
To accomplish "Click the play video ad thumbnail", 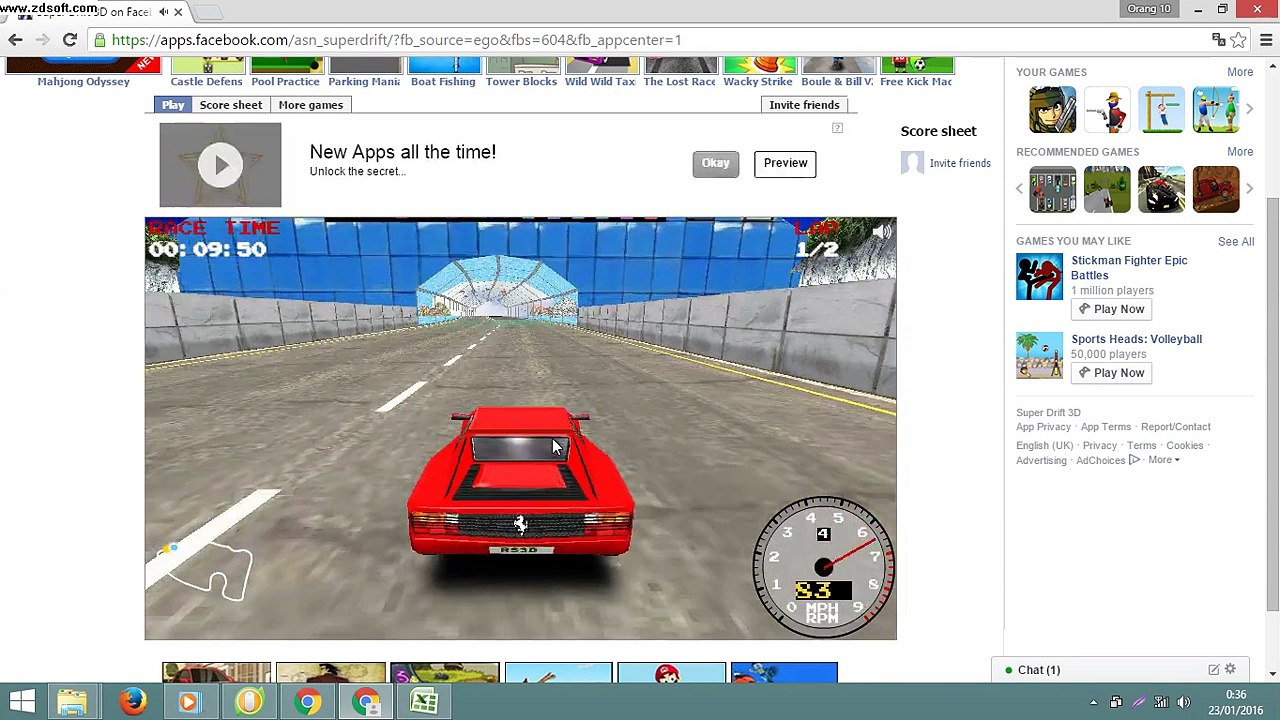I will (220, 165).
